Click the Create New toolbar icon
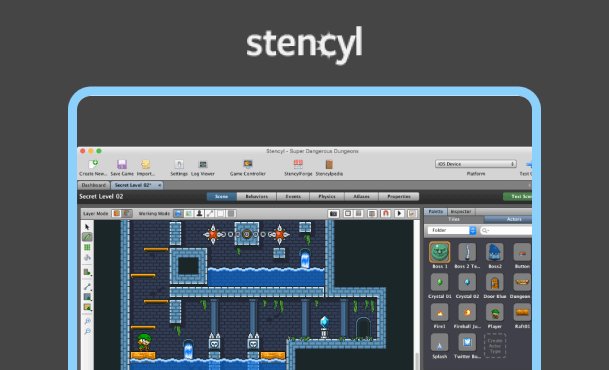Image resolution: width=609 pixels, height=370 pixels. [x=93, y=165]
